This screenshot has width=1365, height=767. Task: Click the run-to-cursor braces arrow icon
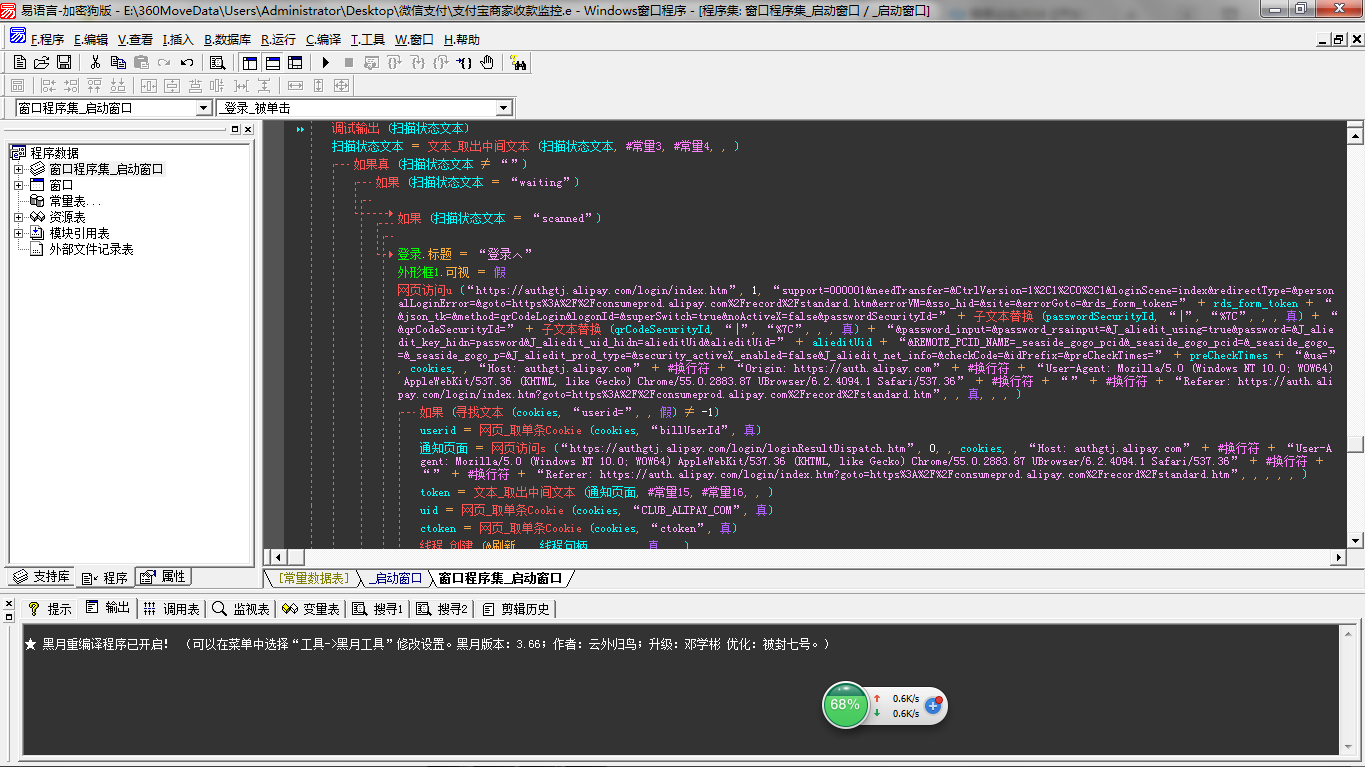coord(464,62)
